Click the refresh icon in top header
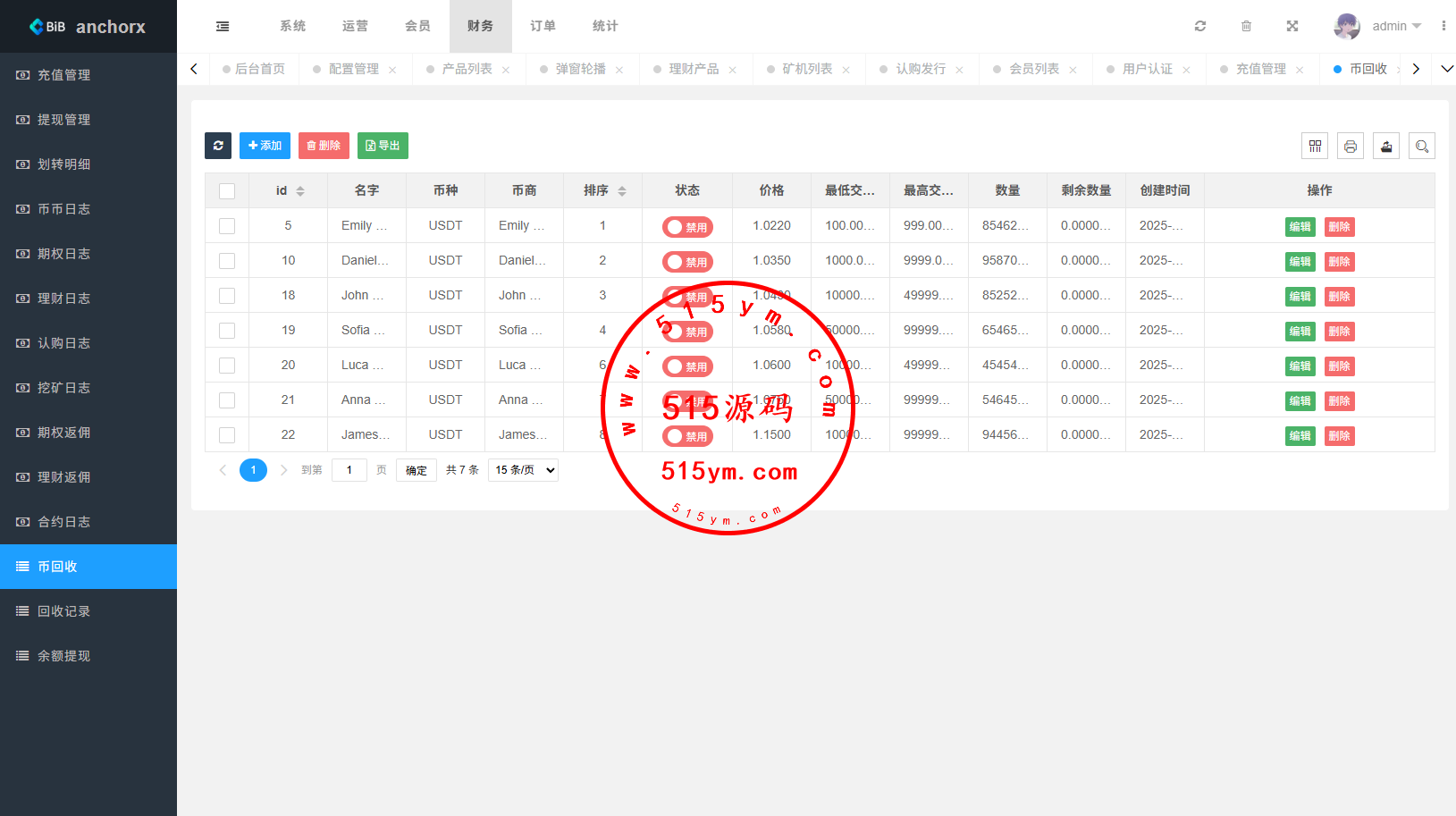Screen dimensions: 1456x816 (x=1200, y=27)
